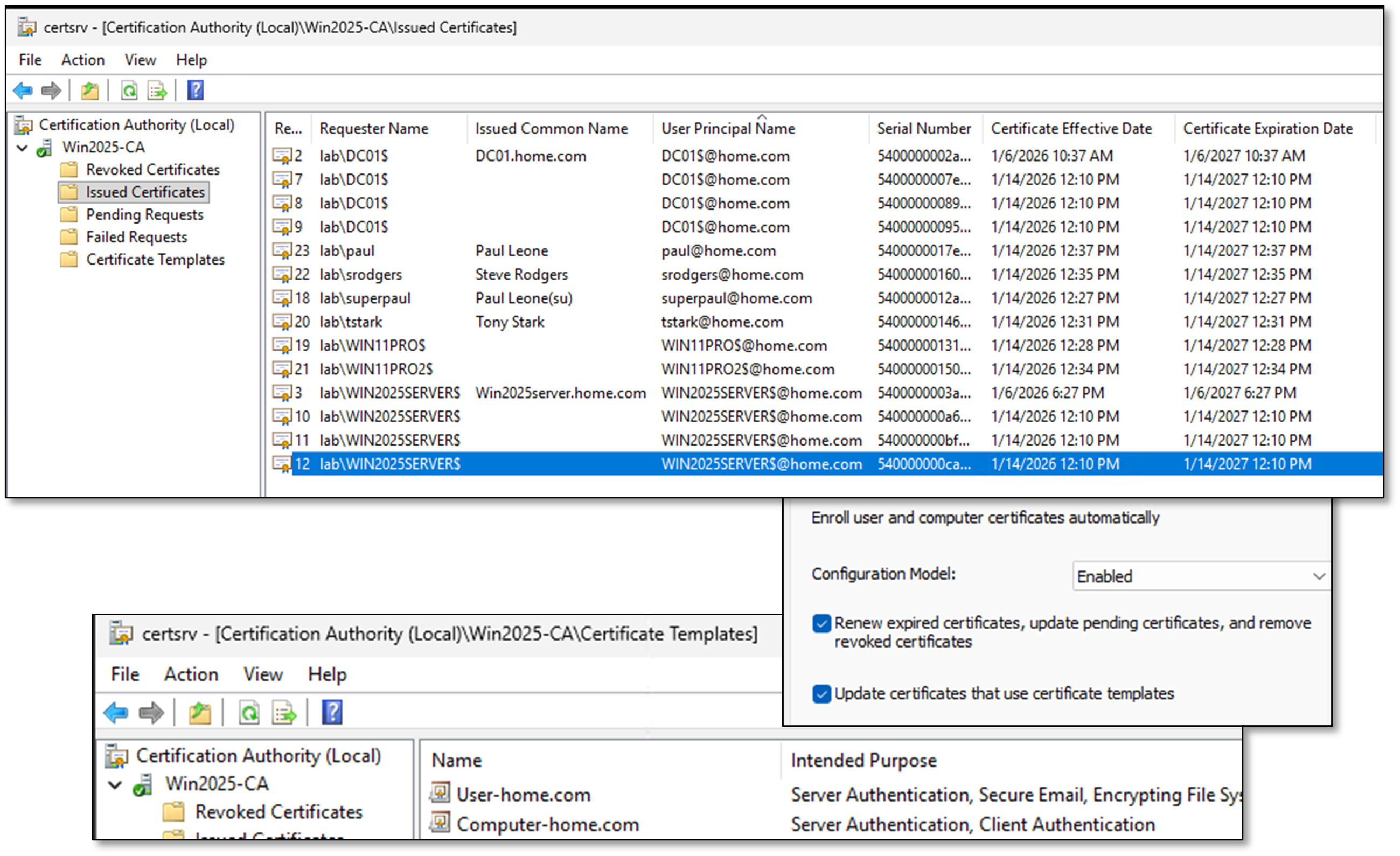Open Export List from the toolbar

point(156,90)
